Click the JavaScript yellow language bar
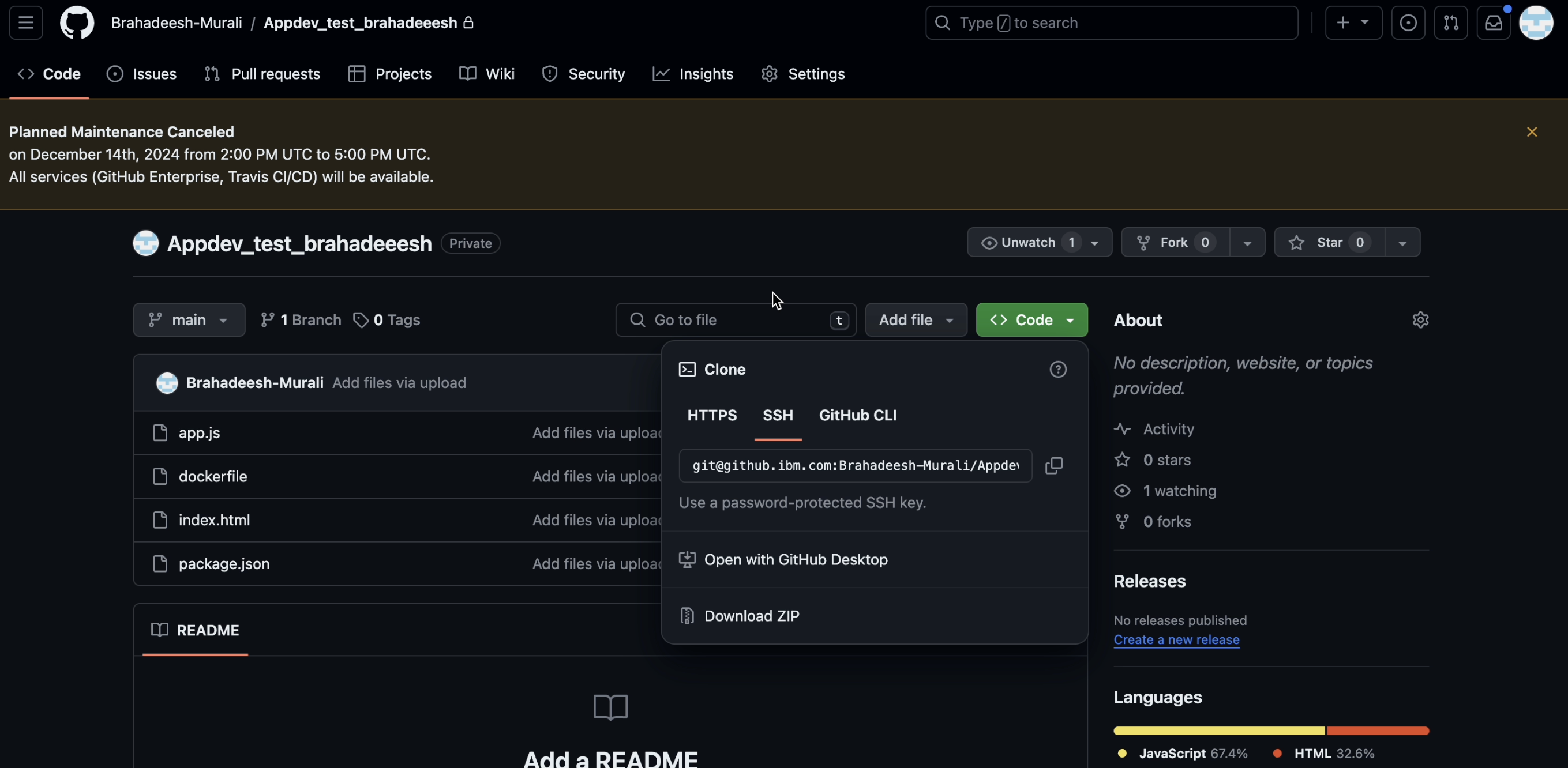Image resolution: width=1568 pixels, height=768 pixels. (1218, 731)
